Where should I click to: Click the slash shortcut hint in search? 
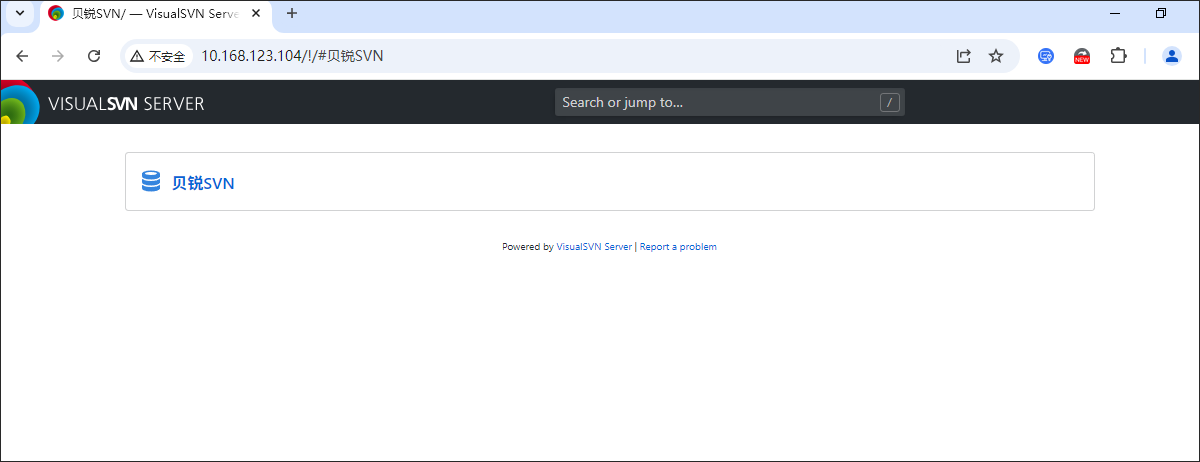click(890, 102)
